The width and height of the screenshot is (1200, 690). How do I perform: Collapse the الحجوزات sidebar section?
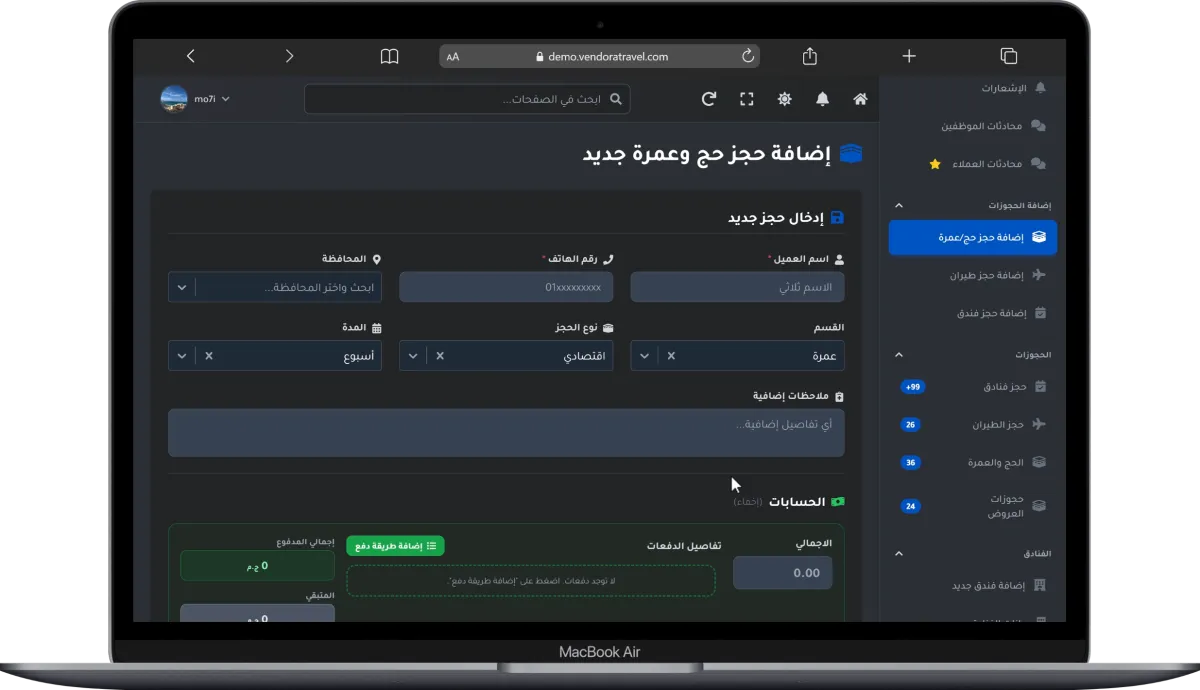click(x=898, y=354)
